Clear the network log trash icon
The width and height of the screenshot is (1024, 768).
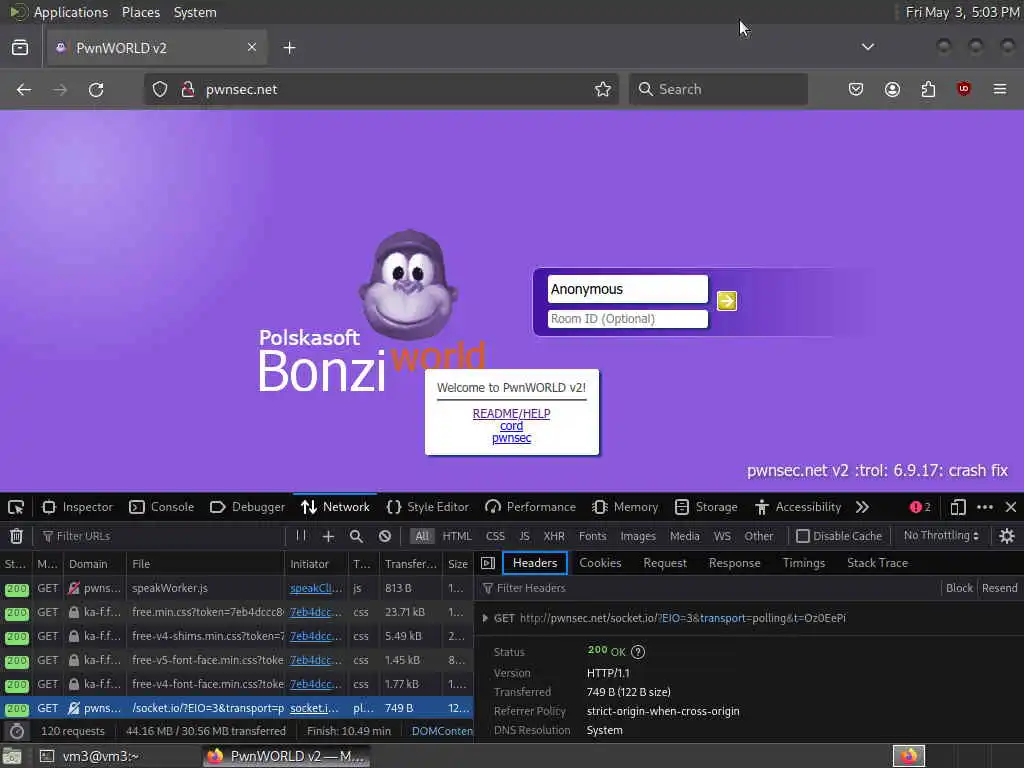(16, 536)
